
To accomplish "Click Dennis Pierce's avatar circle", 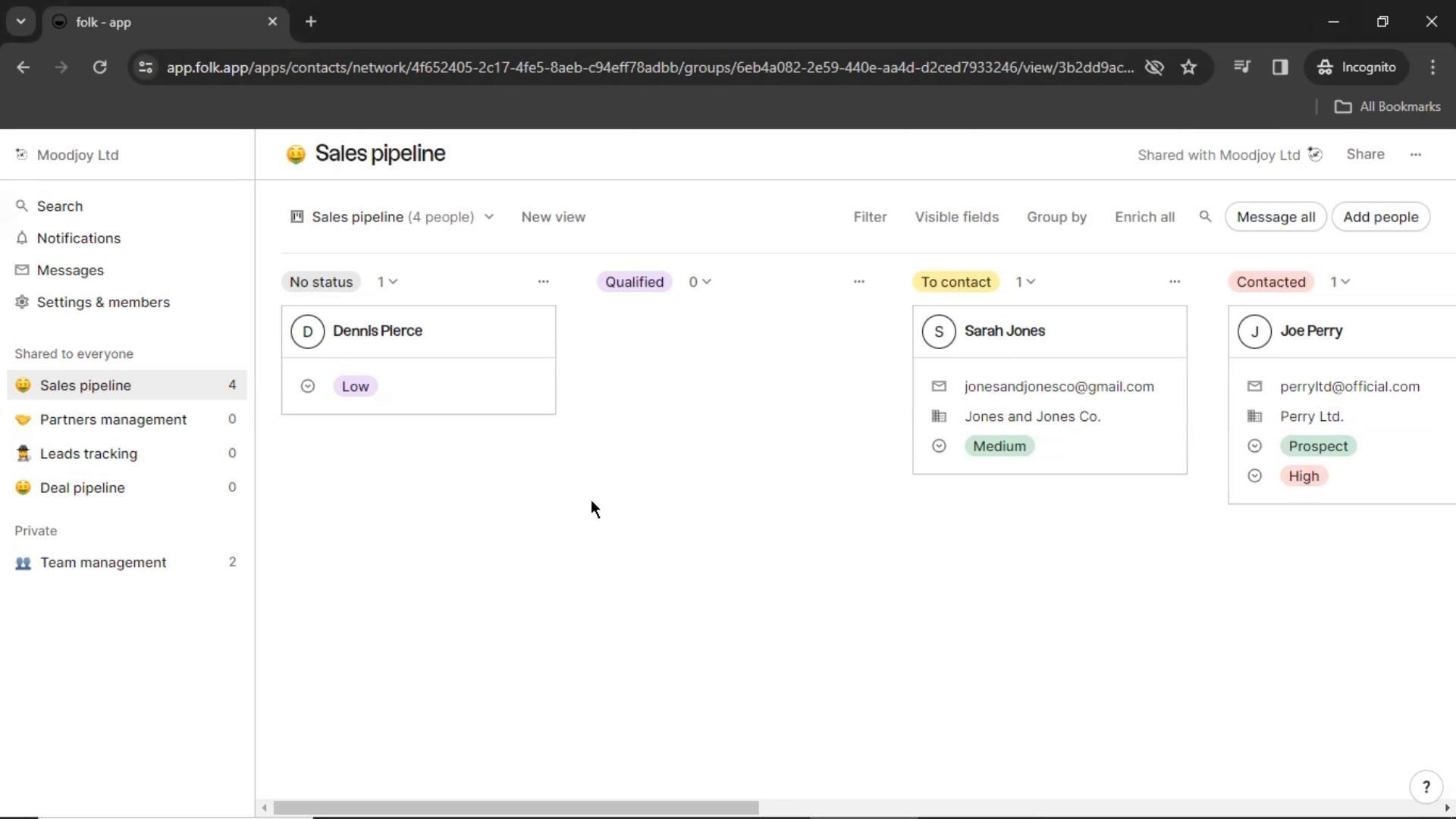I will click(307, 331).
